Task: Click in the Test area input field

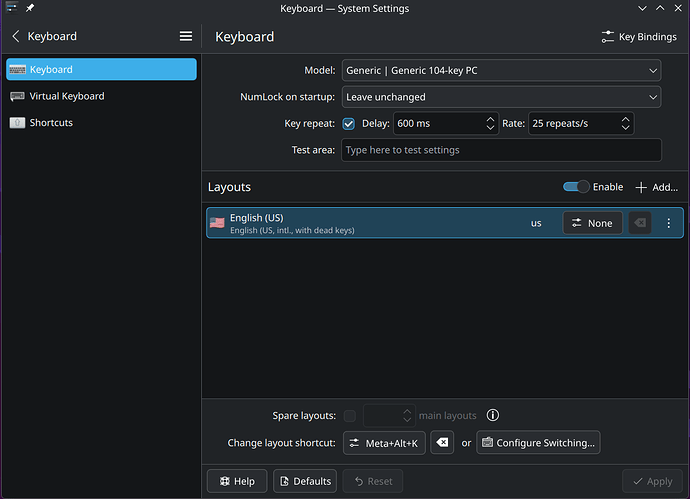Action: (x=501, y=150)
